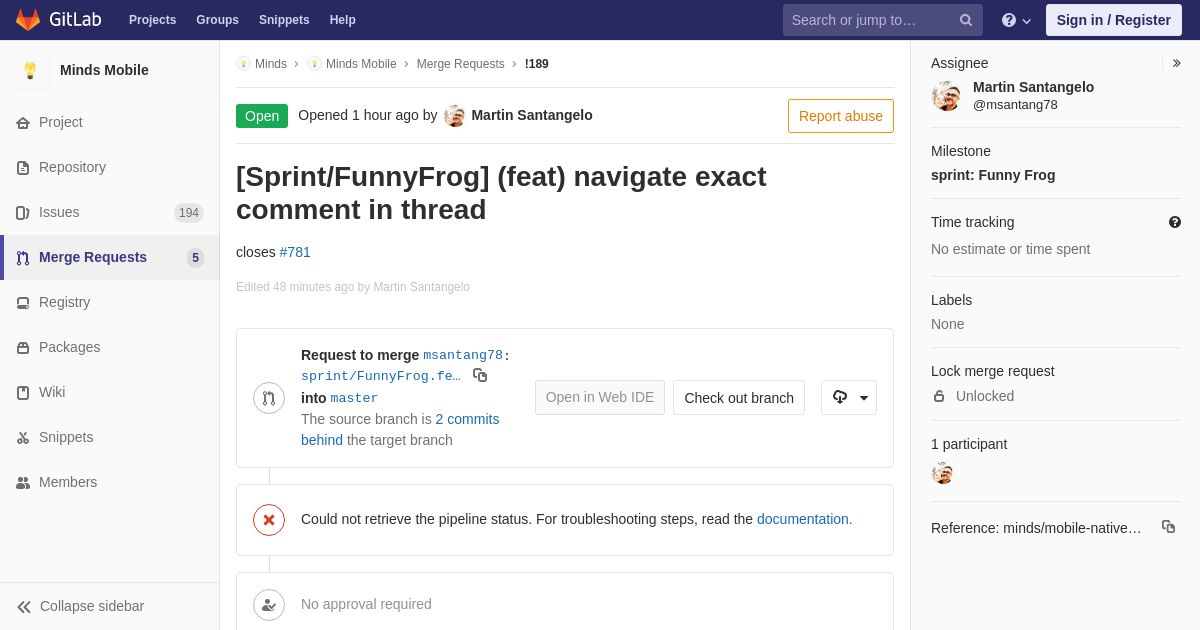Open Help in the top navbar
The width and height of the screenshot is (1200, 630).
coord(343,20)
